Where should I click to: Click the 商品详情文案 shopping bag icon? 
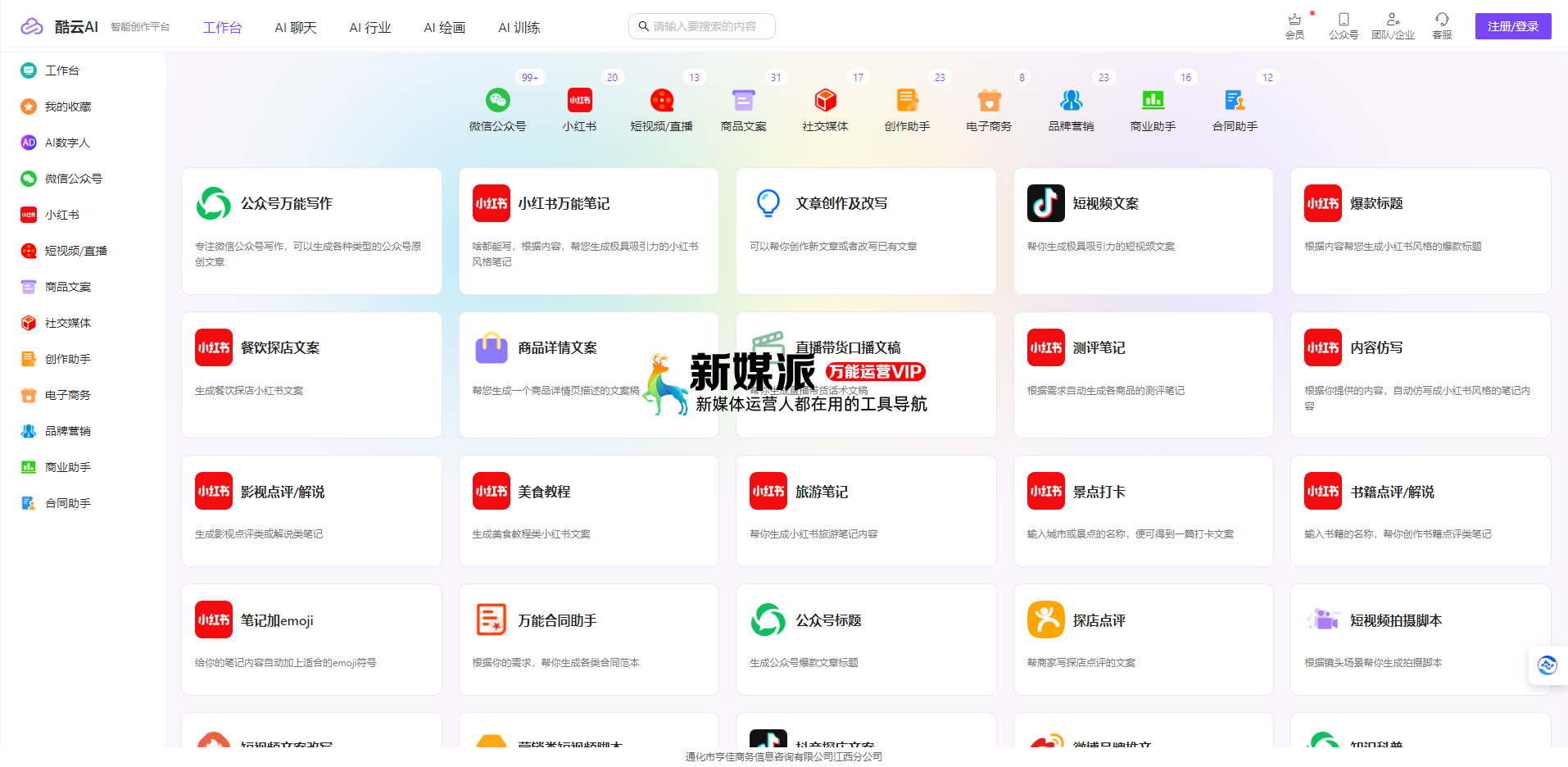(492, 347)
